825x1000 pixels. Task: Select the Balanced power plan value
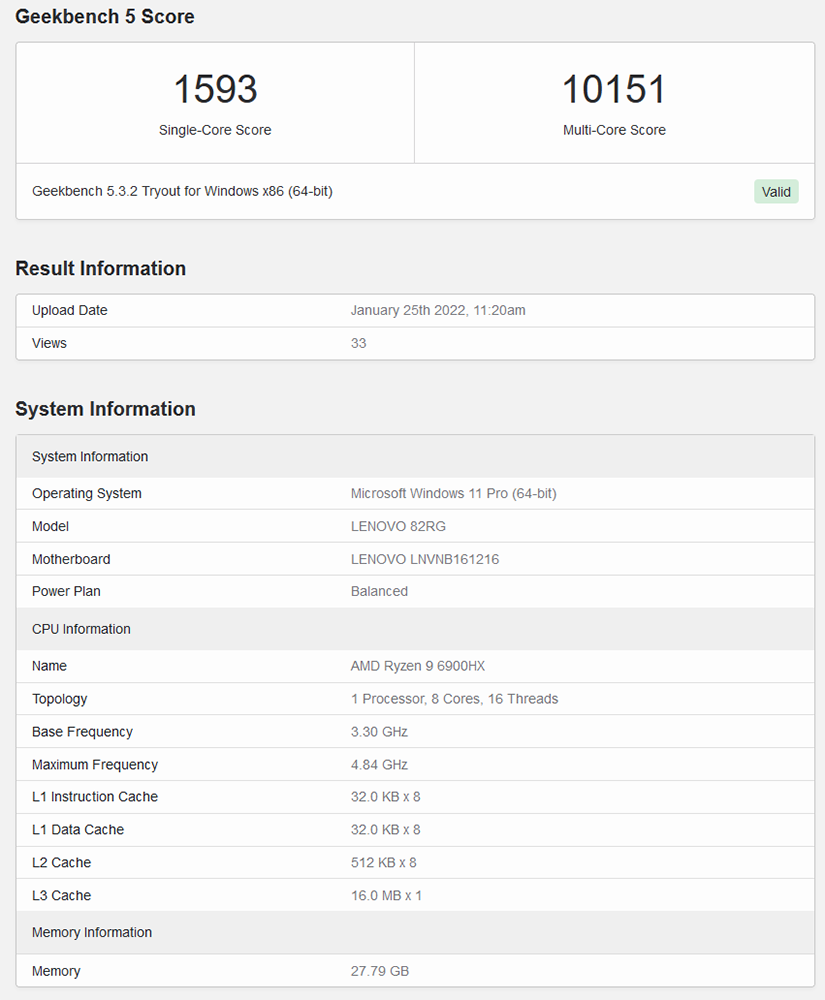click(379, 591)
